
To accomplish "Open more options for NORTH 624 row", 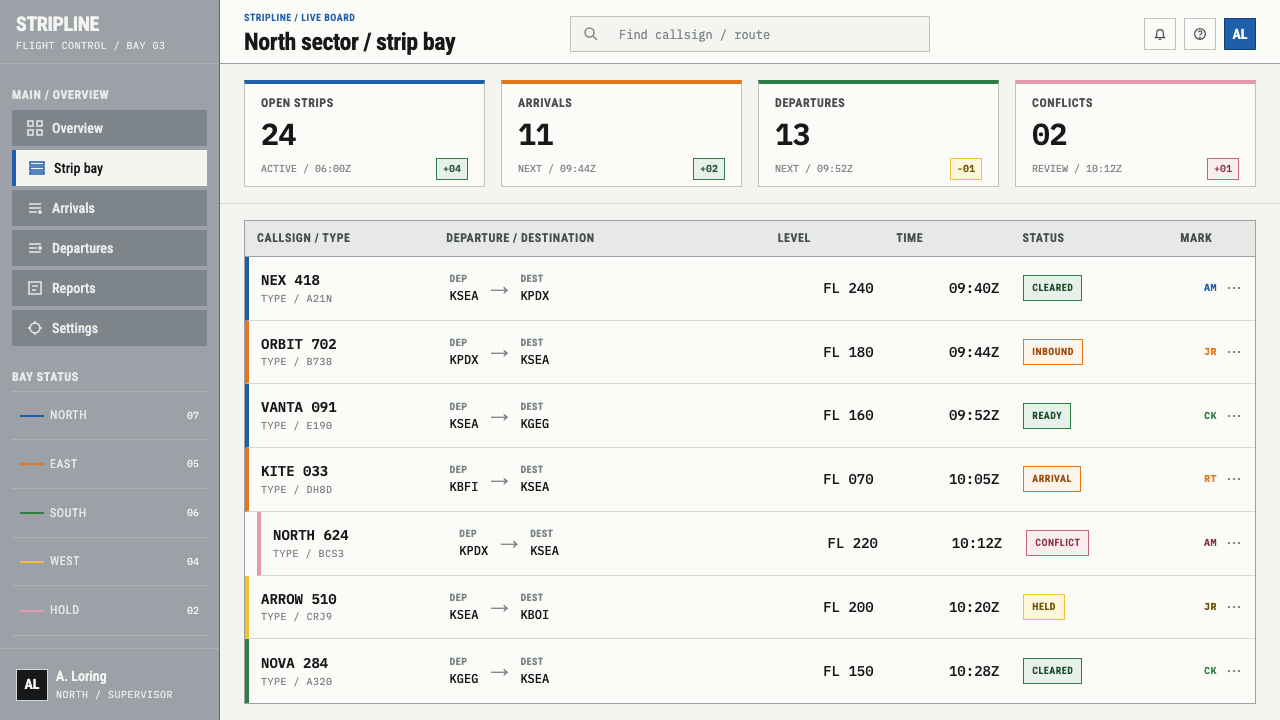I will click(x=1234, y=543).
